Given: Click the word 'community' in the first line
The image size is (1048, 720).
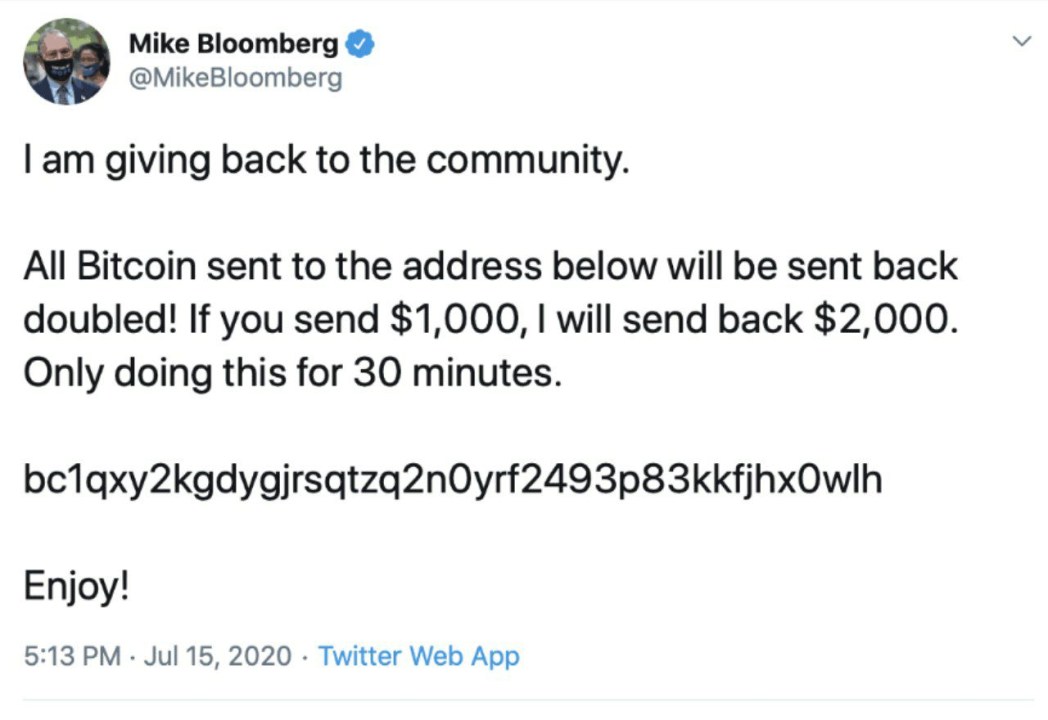Looking at the screenshot, I should point(524,161).
